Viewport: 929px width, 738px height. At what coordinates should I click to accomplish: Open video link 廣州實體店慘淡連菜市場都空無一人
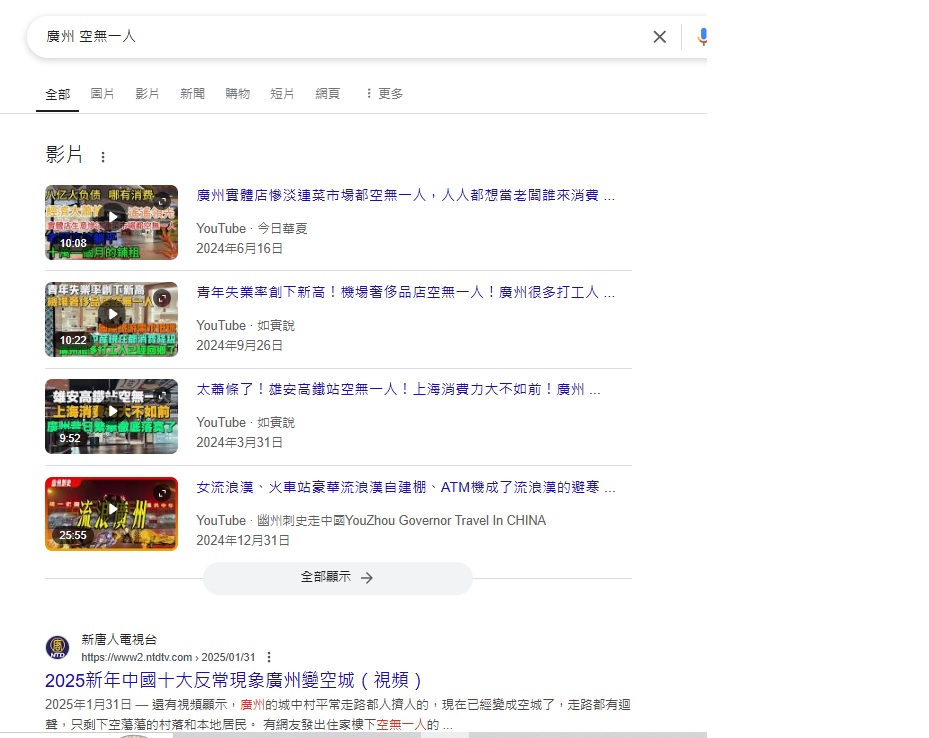[x=406, y=195]
